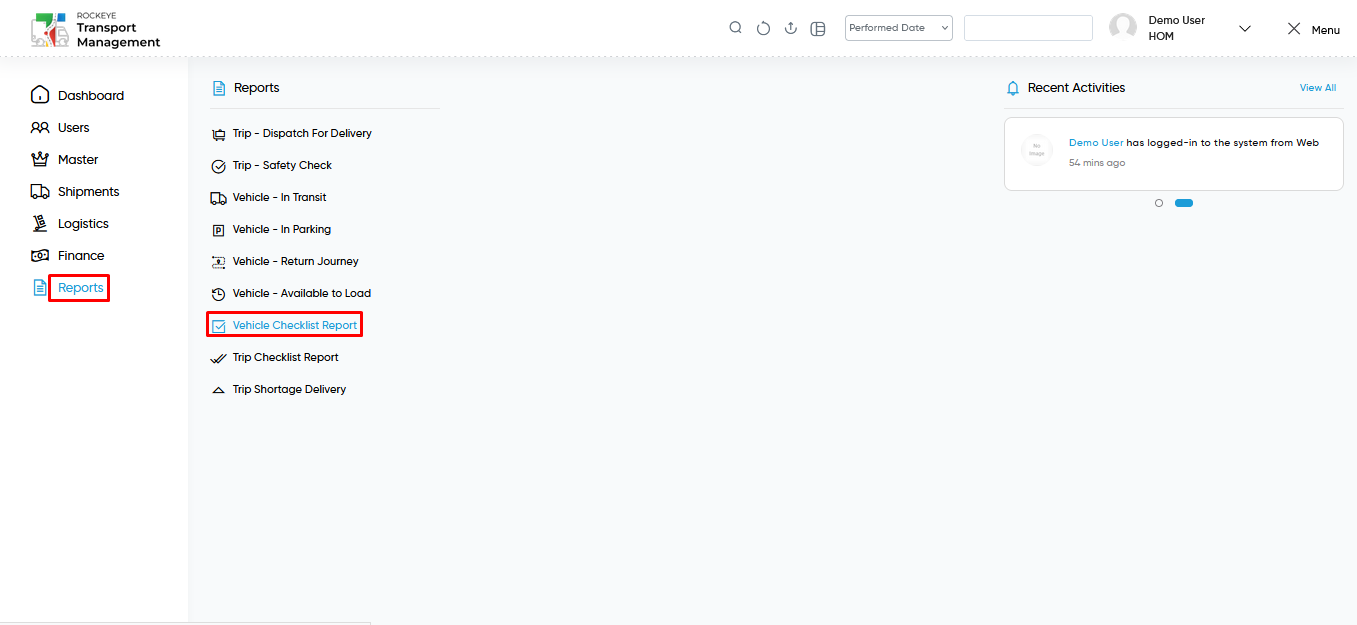Image resolution: width=1357 pixels, height=625 pixels.
Task: Open Logistics in the sidebar menu
Action: pyautogui.click(x=83, y=223)
